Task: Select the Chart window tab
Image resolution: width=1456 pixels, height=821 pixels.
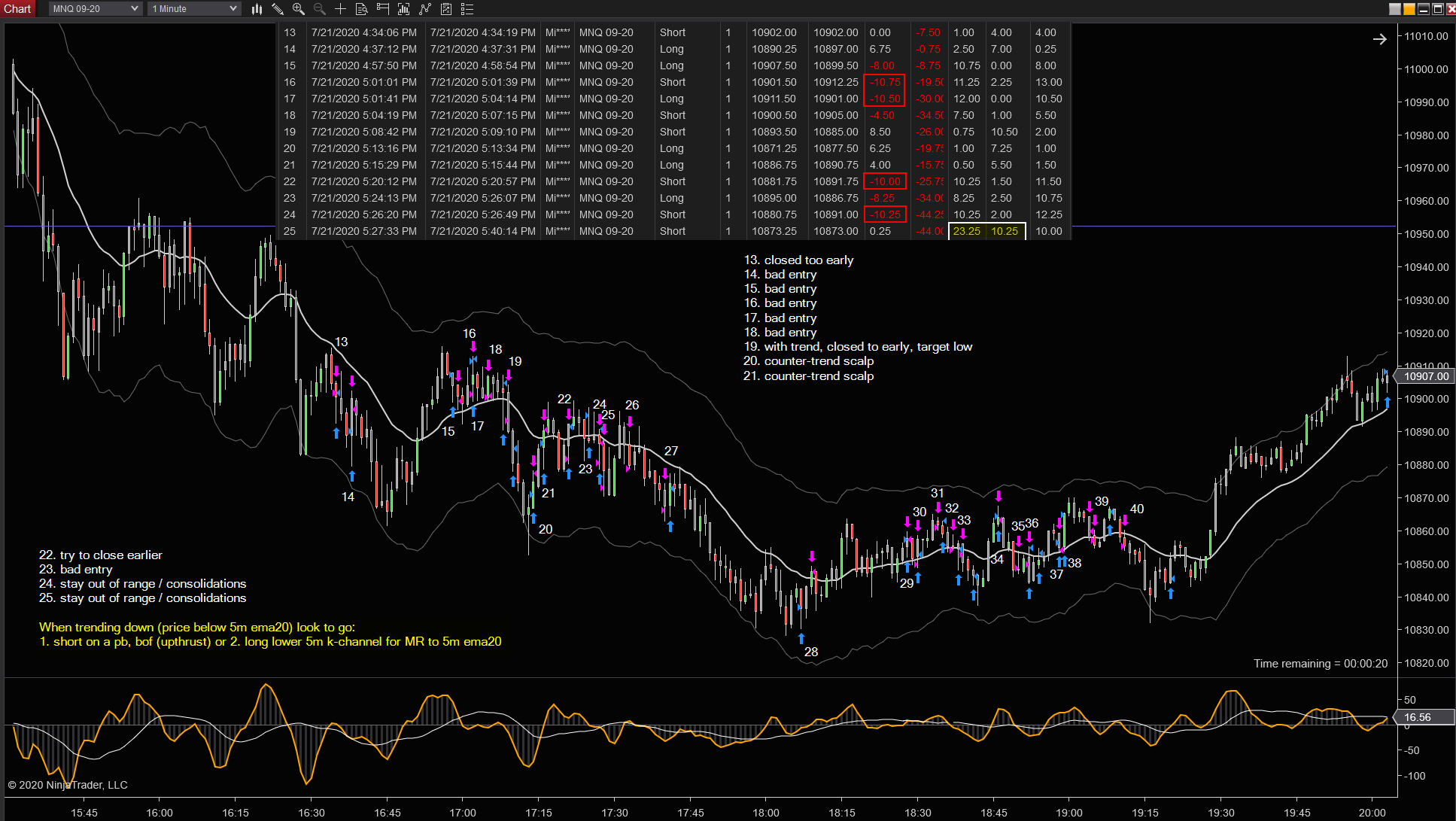Action: coord(17,9)
